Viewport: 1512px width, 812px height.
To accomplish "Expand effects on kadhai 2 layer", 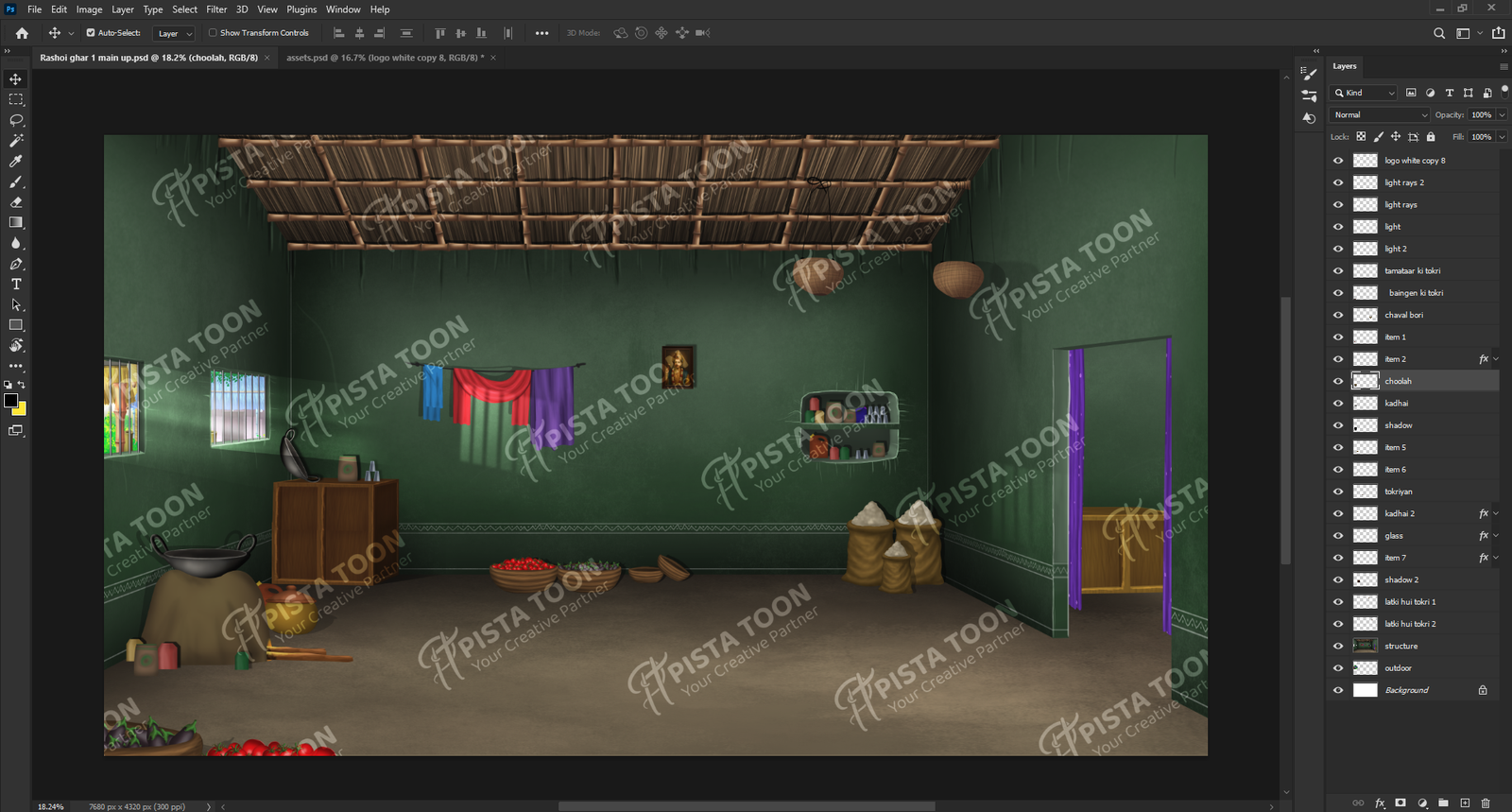I will tap(1496, 513).
